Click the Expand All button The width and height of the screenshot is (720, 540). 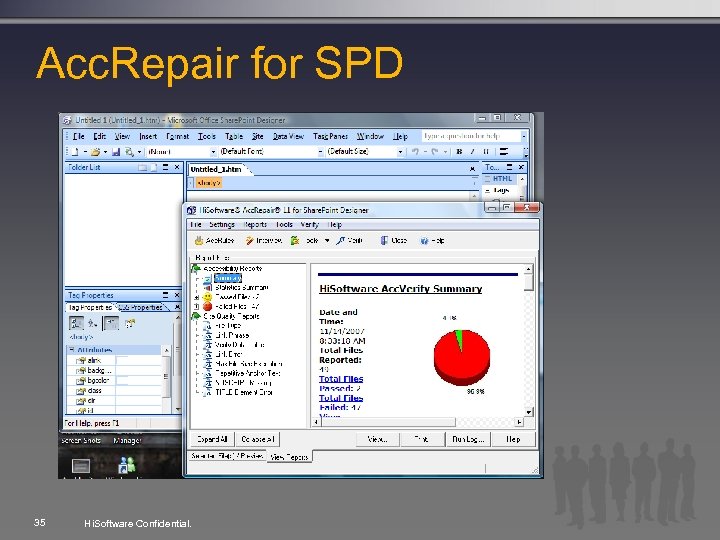212,439
